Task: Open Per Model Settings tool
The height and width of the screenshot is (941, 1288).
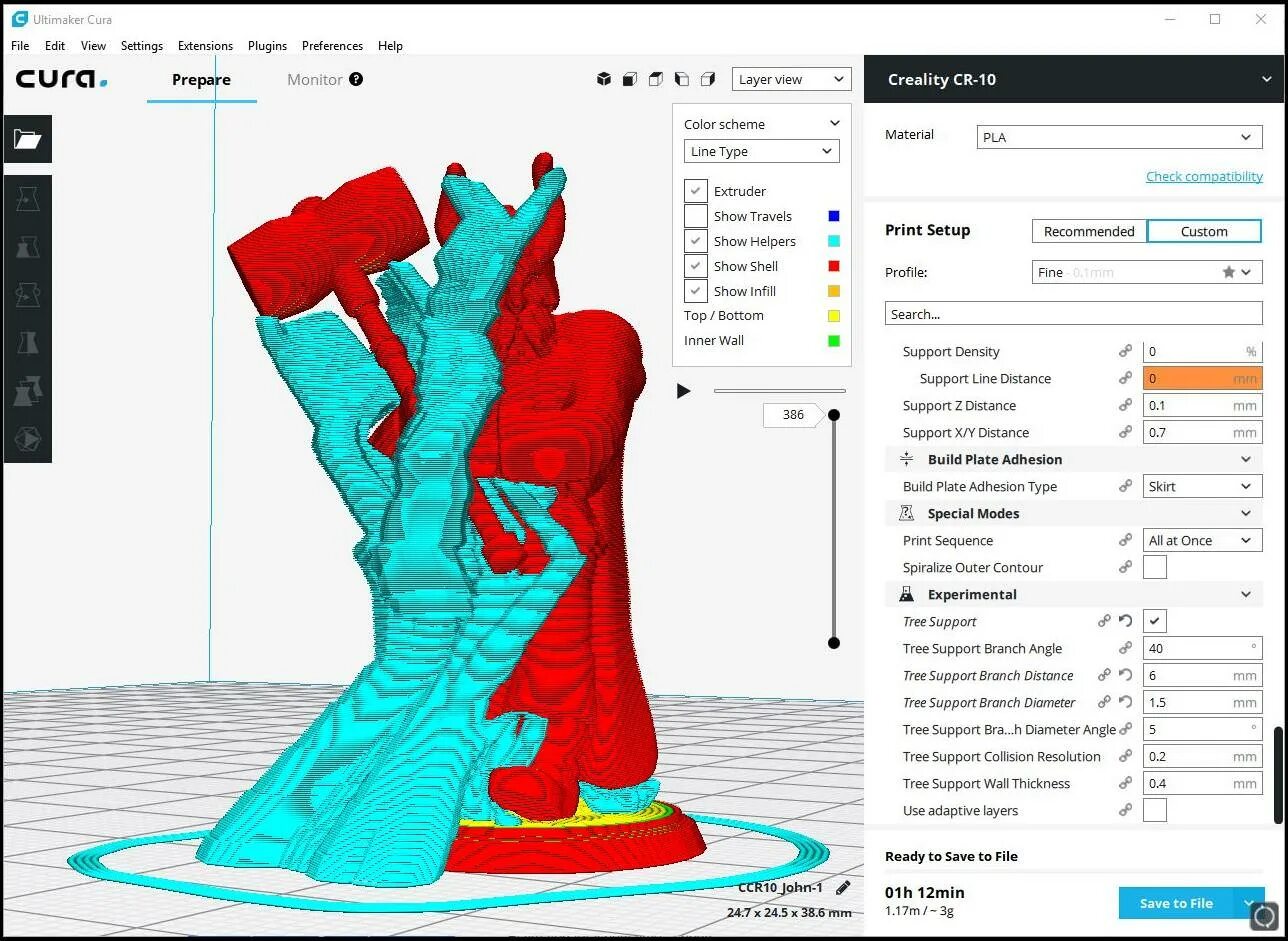Action: 27,390
